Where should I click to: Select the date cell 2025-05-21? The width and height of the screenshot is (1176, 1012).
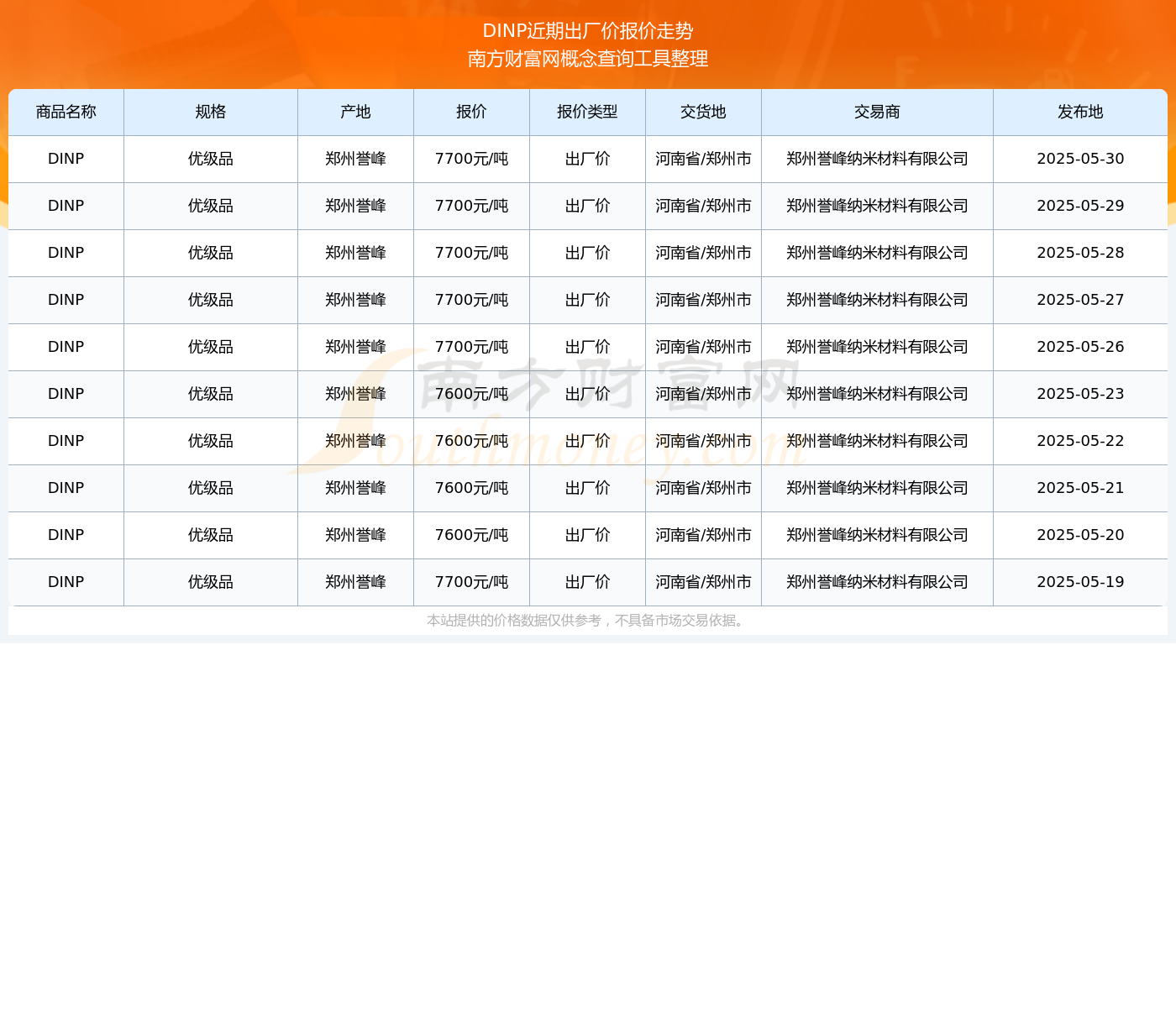point(1080,488)
